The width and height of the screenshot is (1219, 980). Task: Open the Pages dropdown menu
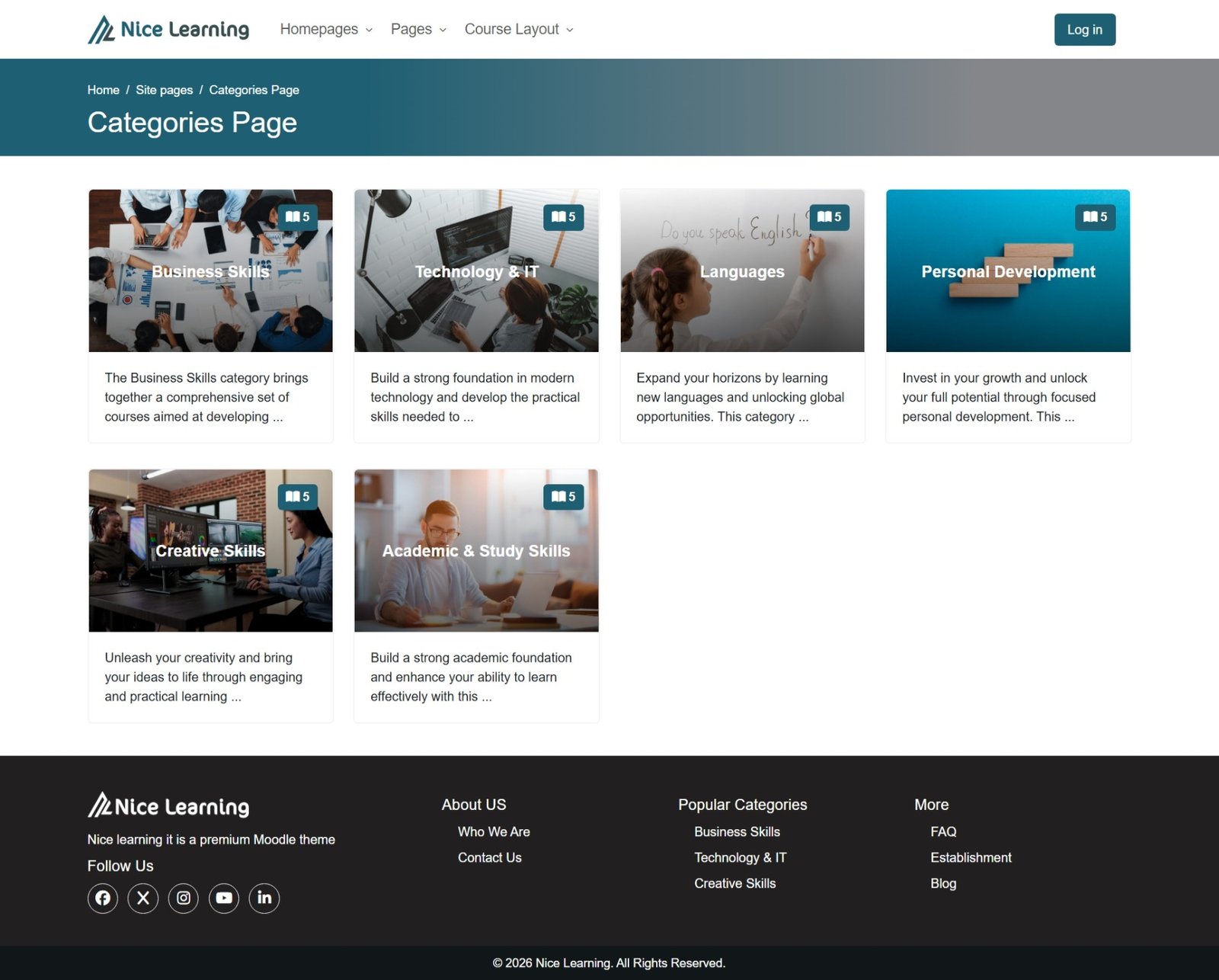[x=418, y=30]
